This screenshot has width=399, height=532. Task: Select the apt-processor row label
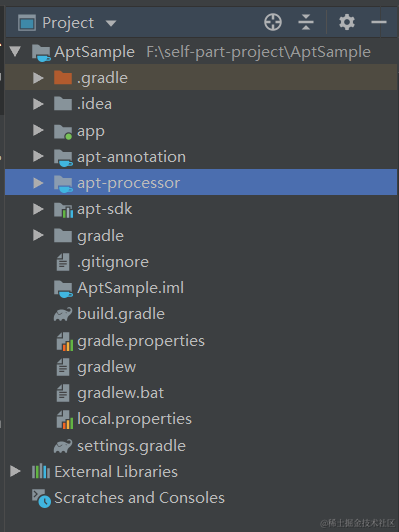tap(128, 184)
